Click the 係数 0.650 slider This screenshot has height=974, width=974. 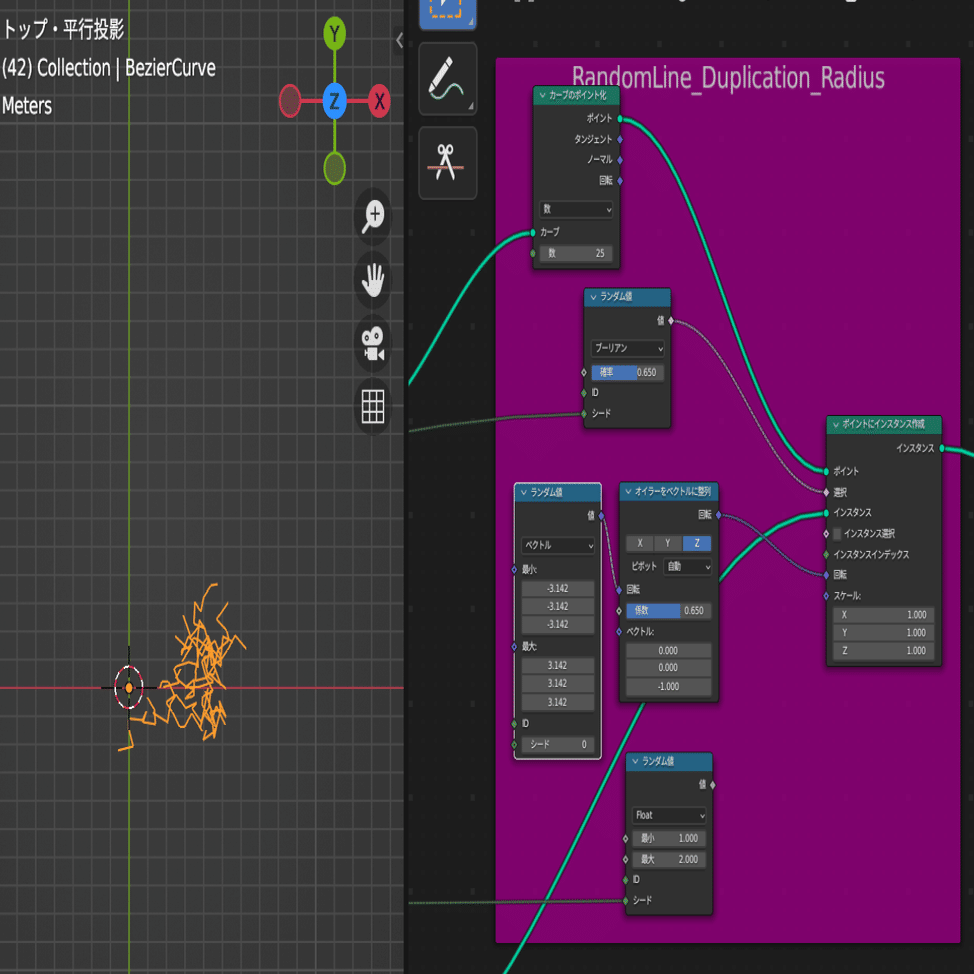tap(669, 611)
